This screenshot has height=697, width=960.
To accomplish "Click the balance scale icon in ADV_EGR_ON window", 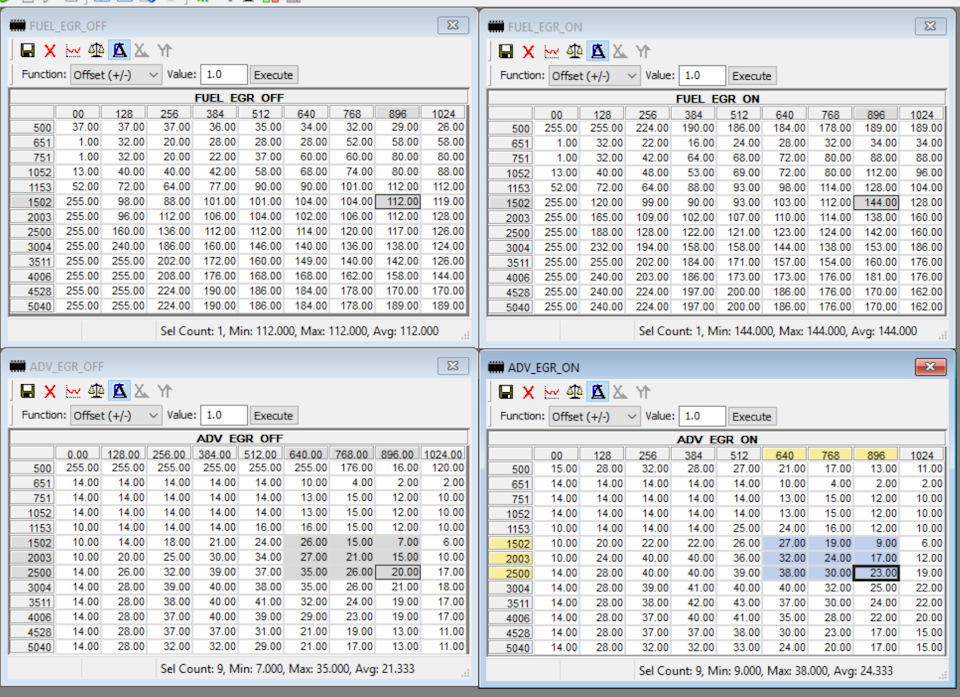I will [x=574, y=392].
